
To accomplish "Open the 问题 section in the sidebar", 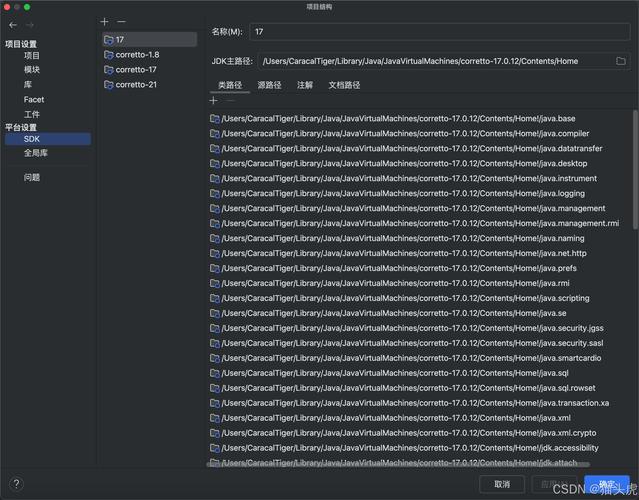I will pyautogui.click(x=32, y=178).
